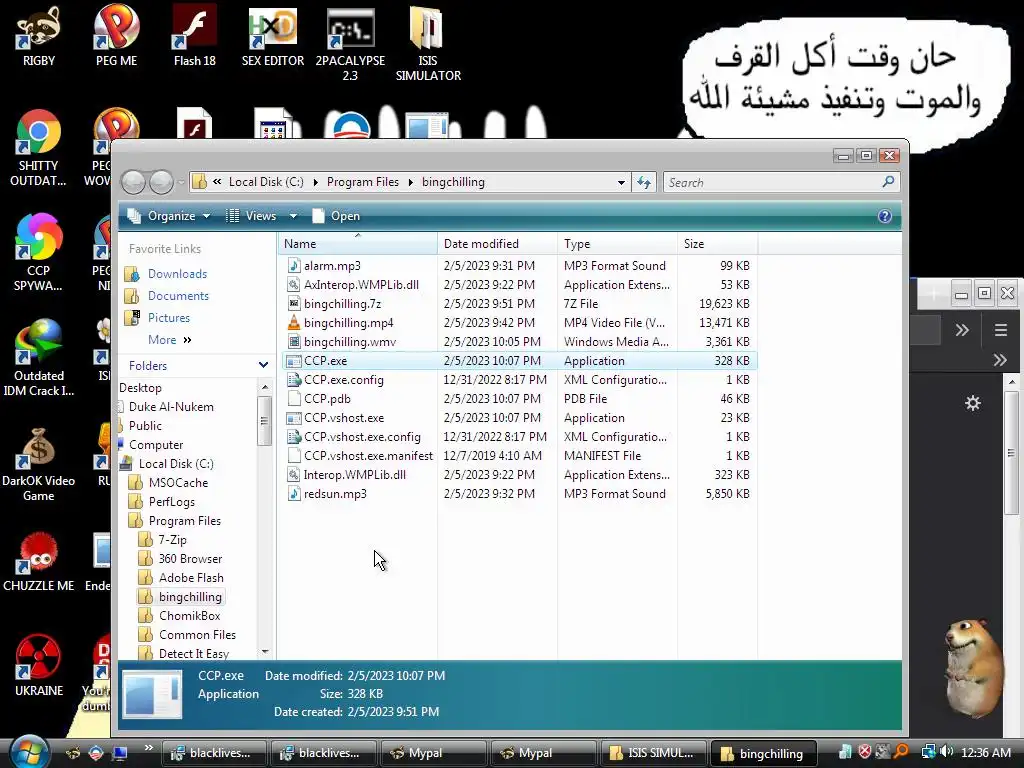Sort by Size column header
The width and height of the screenshot is (1024, 768).
(x=718, y=244)
